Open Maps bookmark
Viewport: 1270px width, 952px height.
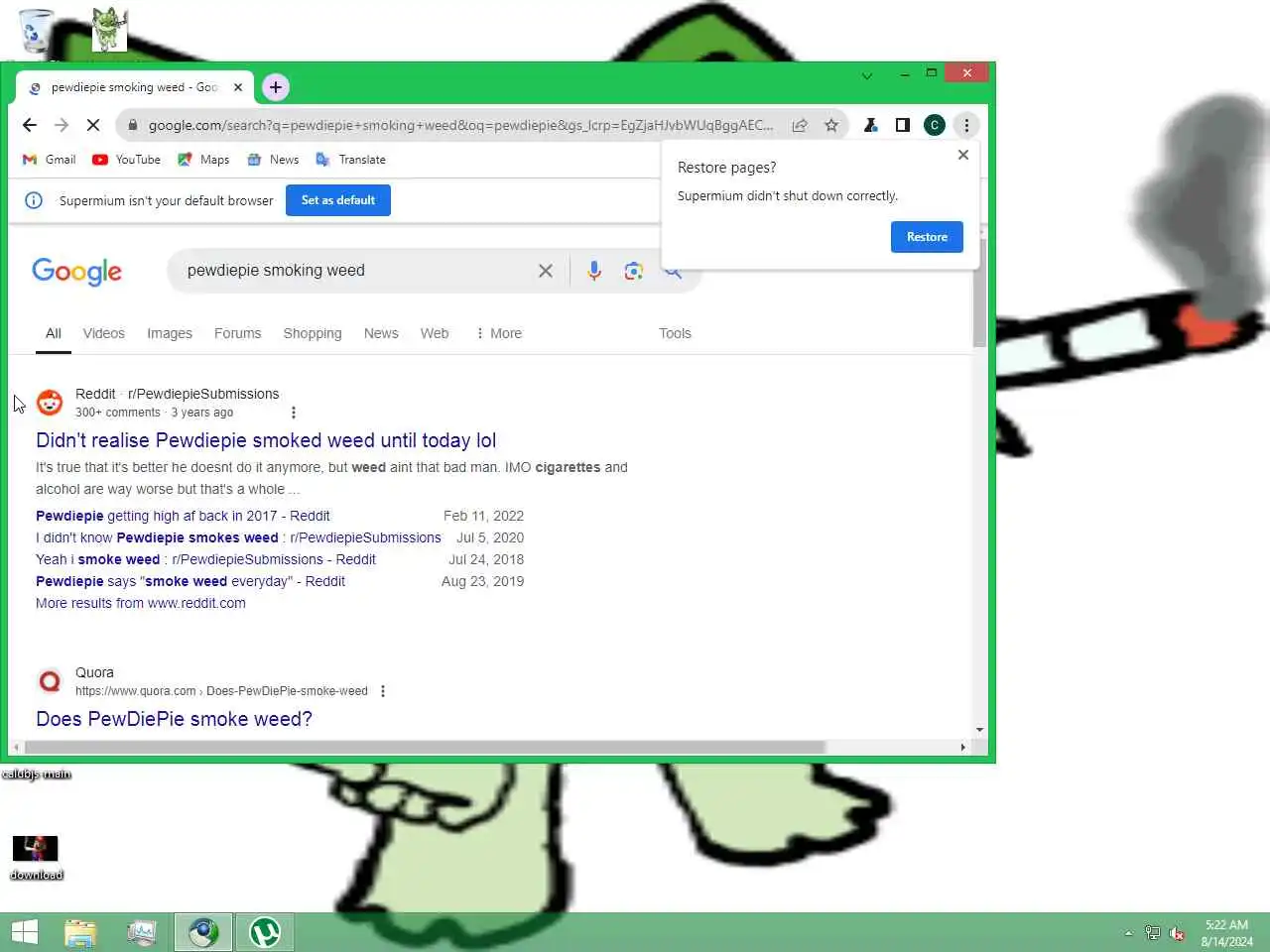[203, 160]
